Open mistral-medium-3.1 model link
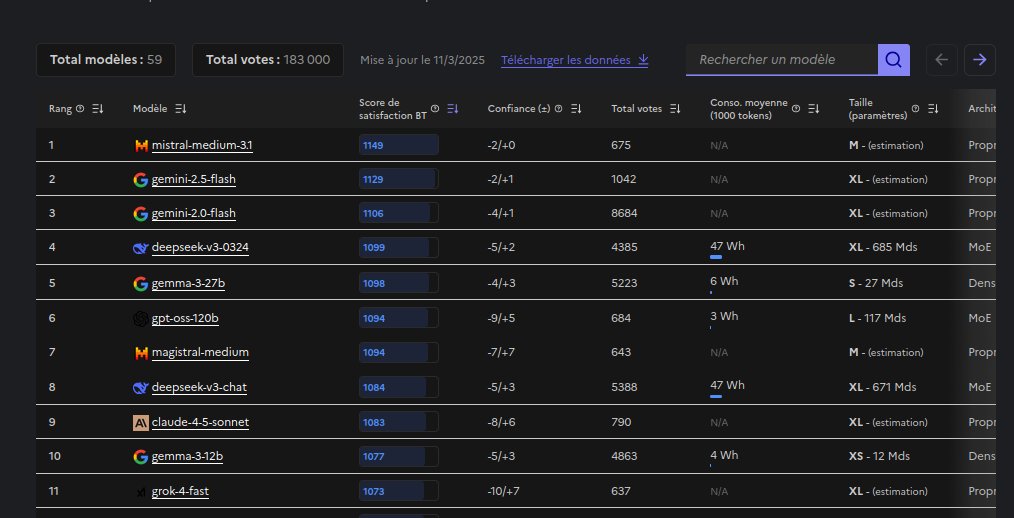The image size is (1014, 518). [202, 146]
